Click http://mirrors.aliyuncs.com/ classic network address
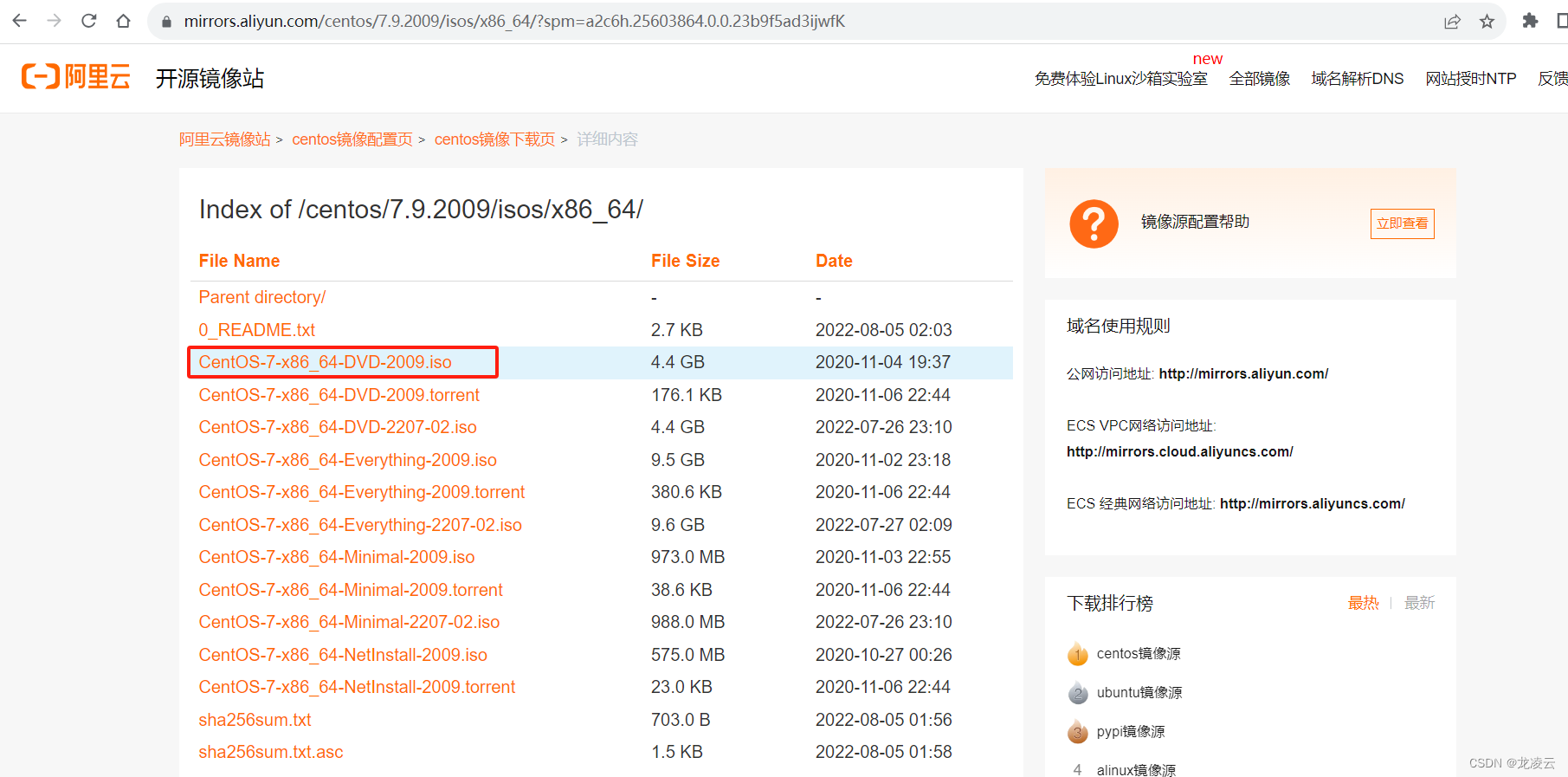The width and height of the screenshot is (1568, 777). pos(1313,503)
